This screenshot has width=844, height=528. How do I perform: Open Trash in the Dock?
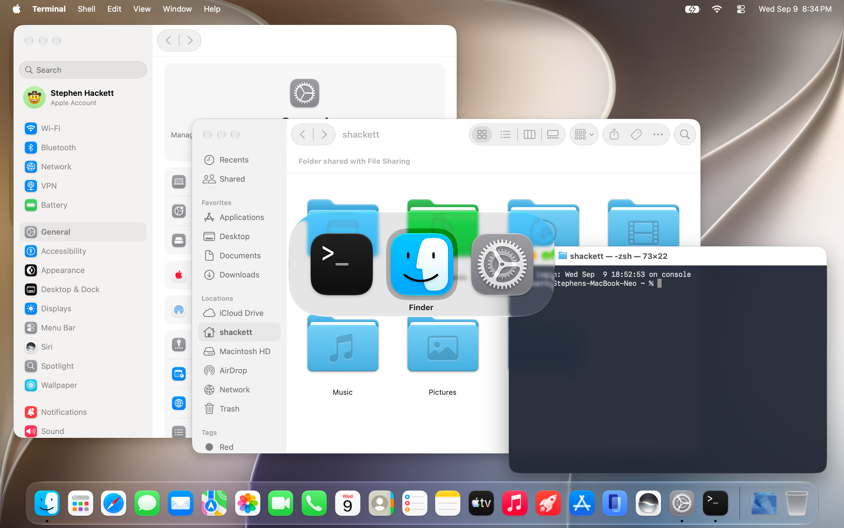[796, 504]
